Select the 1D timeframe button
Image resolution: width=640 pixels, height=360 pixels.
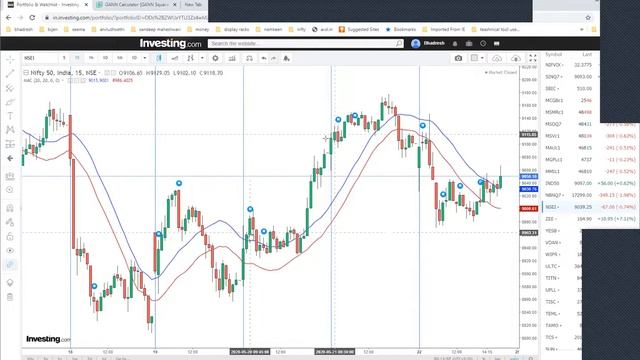[134, 58]
